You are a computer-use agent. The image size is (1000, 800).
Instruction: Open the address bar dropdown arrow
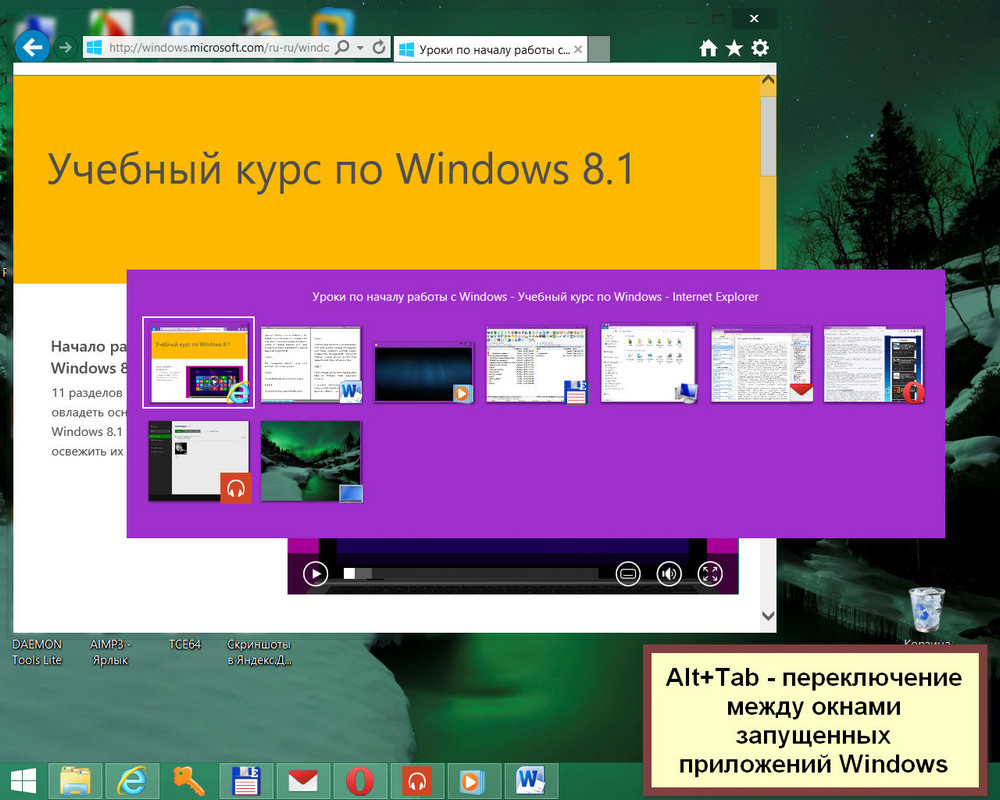click(360, 48)
